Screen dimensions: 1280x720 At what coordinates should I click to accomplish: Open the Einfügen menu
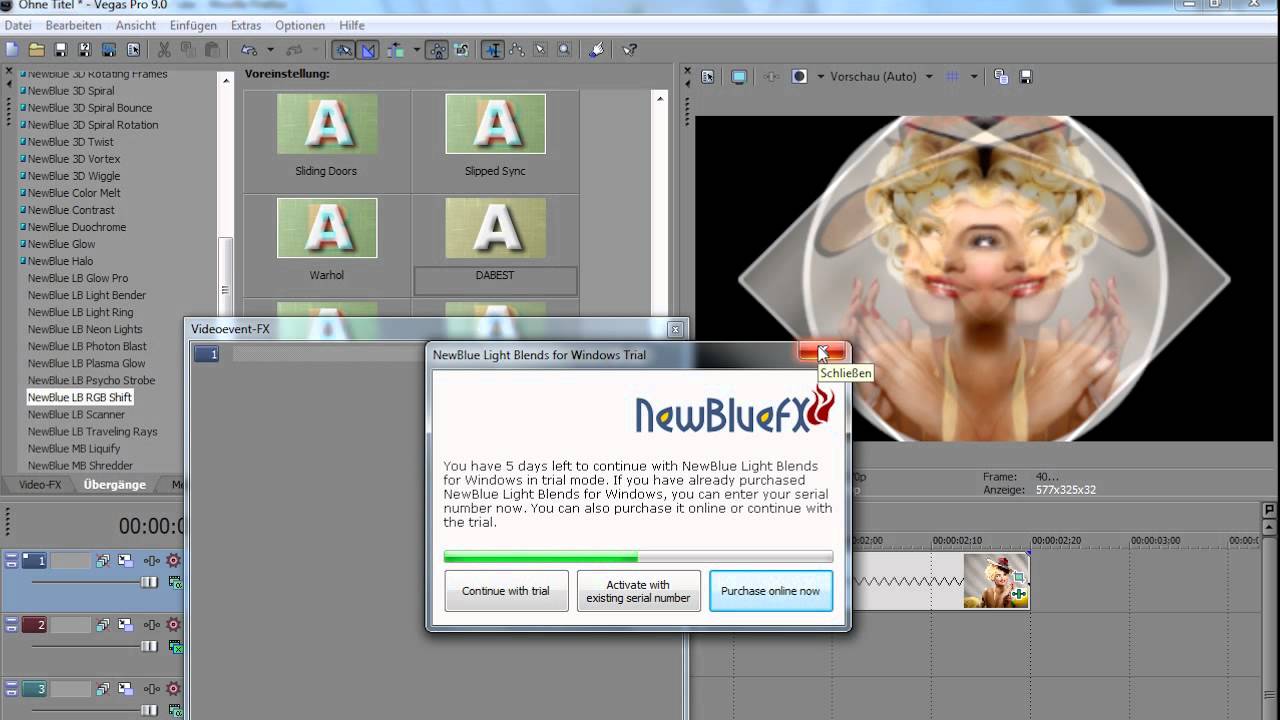pos(193,25)
